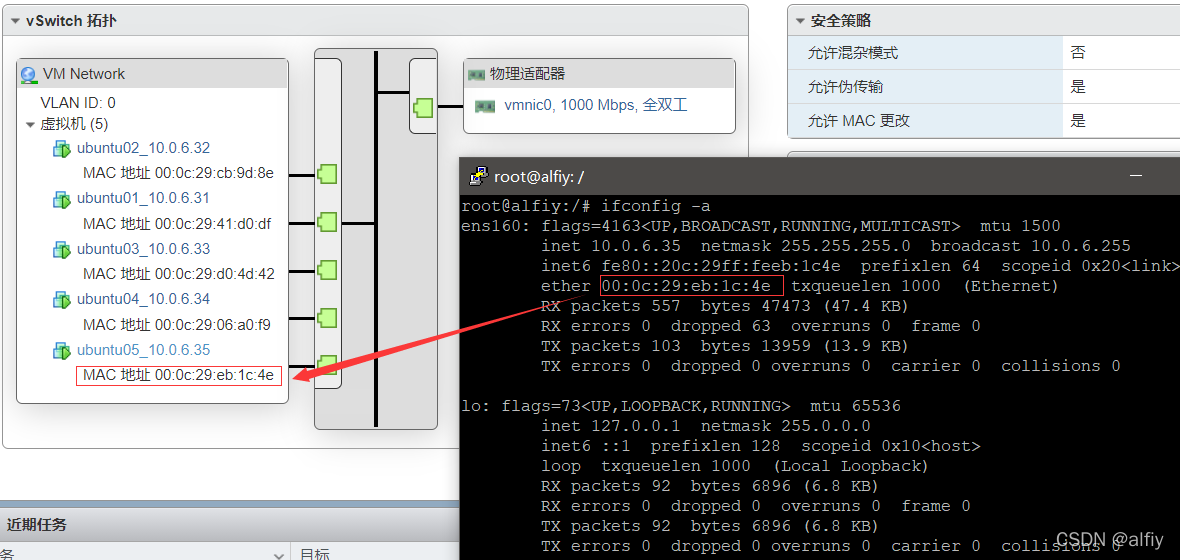Open the VM Network port group title
Image resolution: width=1180 pixels, height=560 pixels.
click(84, 74)
